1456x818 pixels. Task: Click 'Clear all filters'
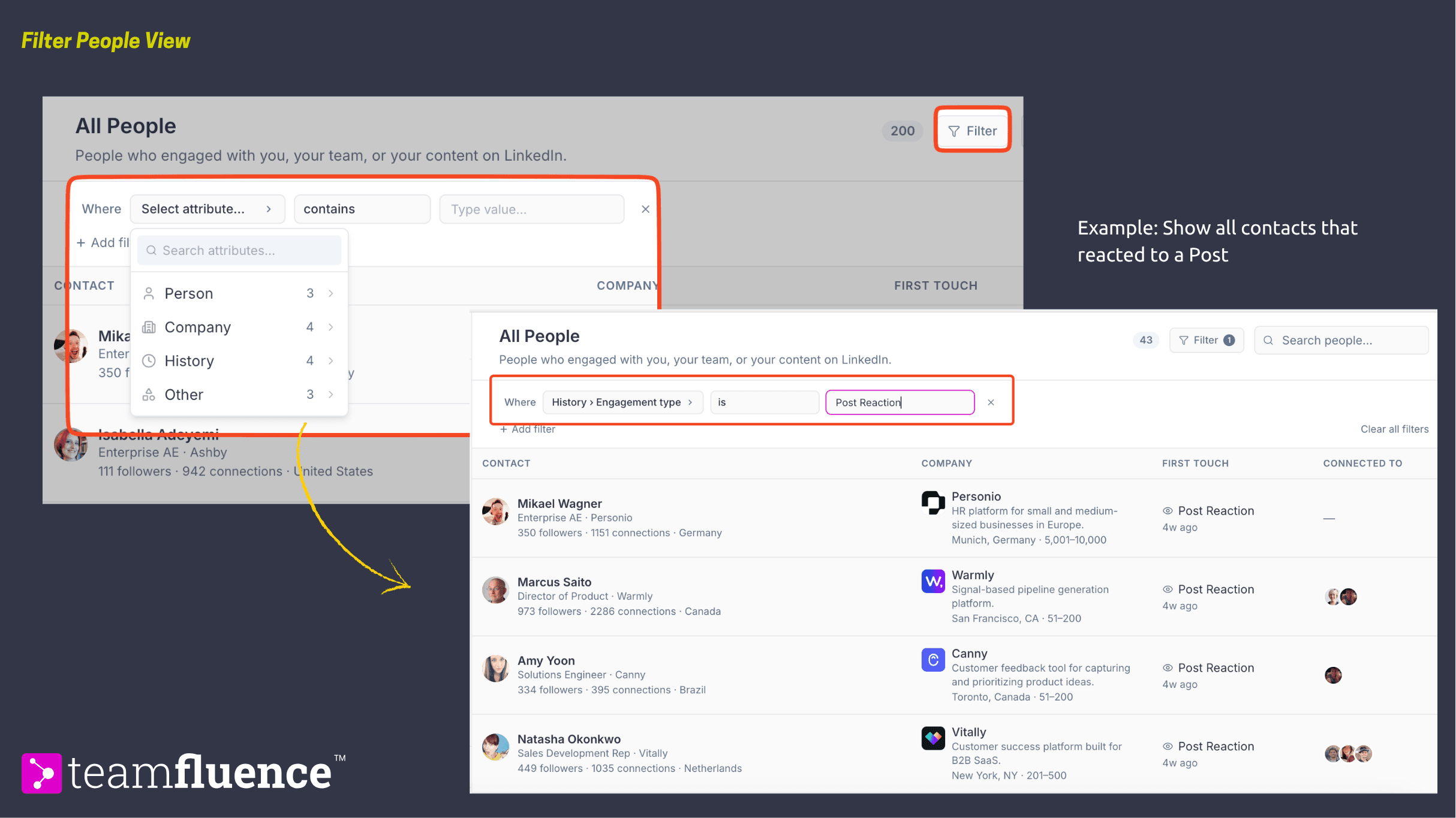pos(1394,429)
